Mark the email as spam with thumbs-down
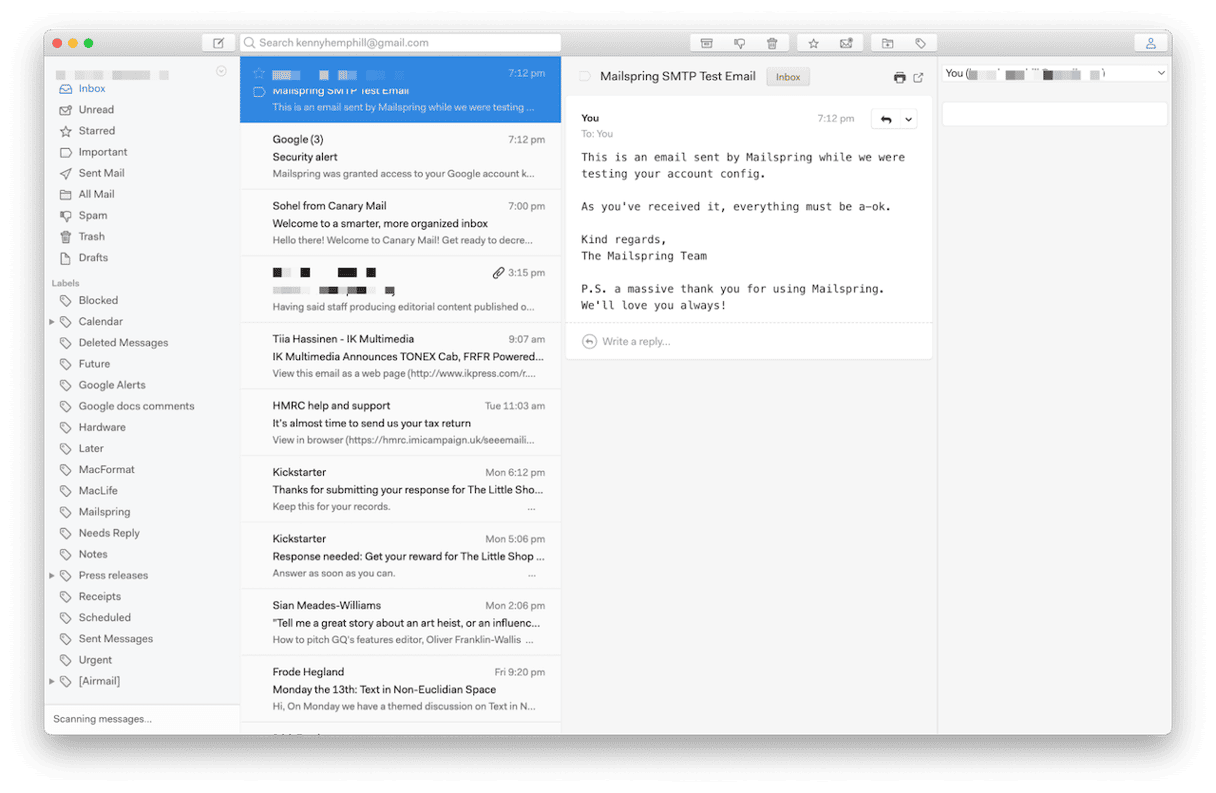 739,43
